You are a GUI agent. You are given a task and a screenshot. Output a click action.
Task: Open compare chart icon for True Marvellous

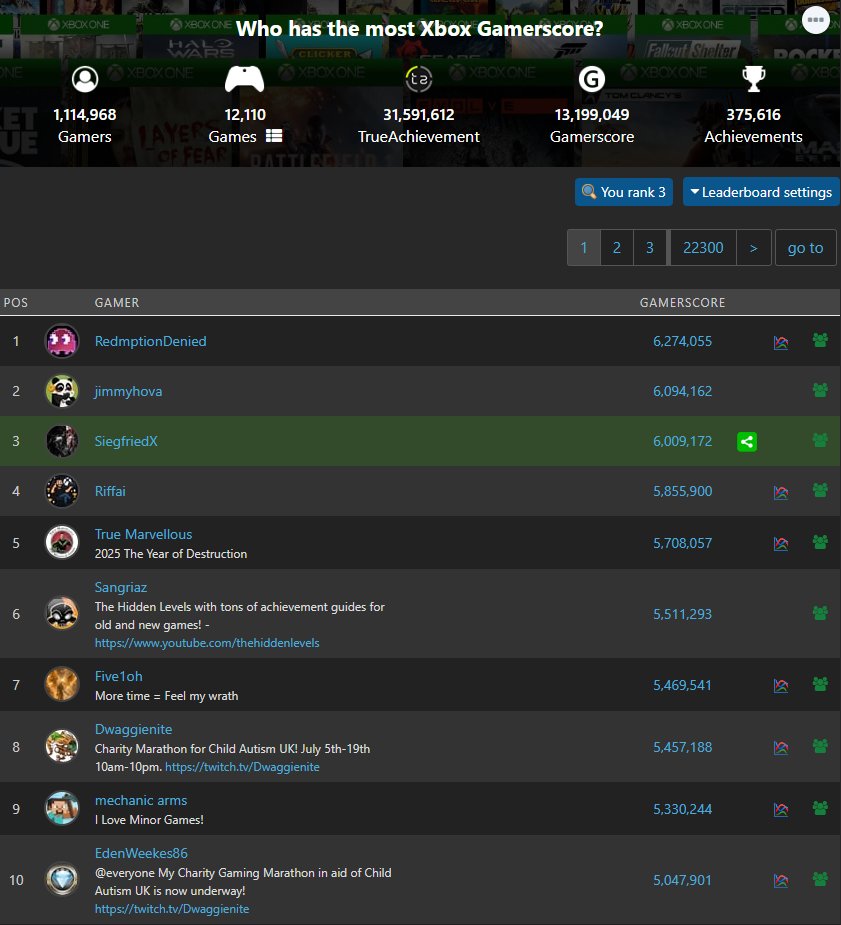tap(781, 543)
